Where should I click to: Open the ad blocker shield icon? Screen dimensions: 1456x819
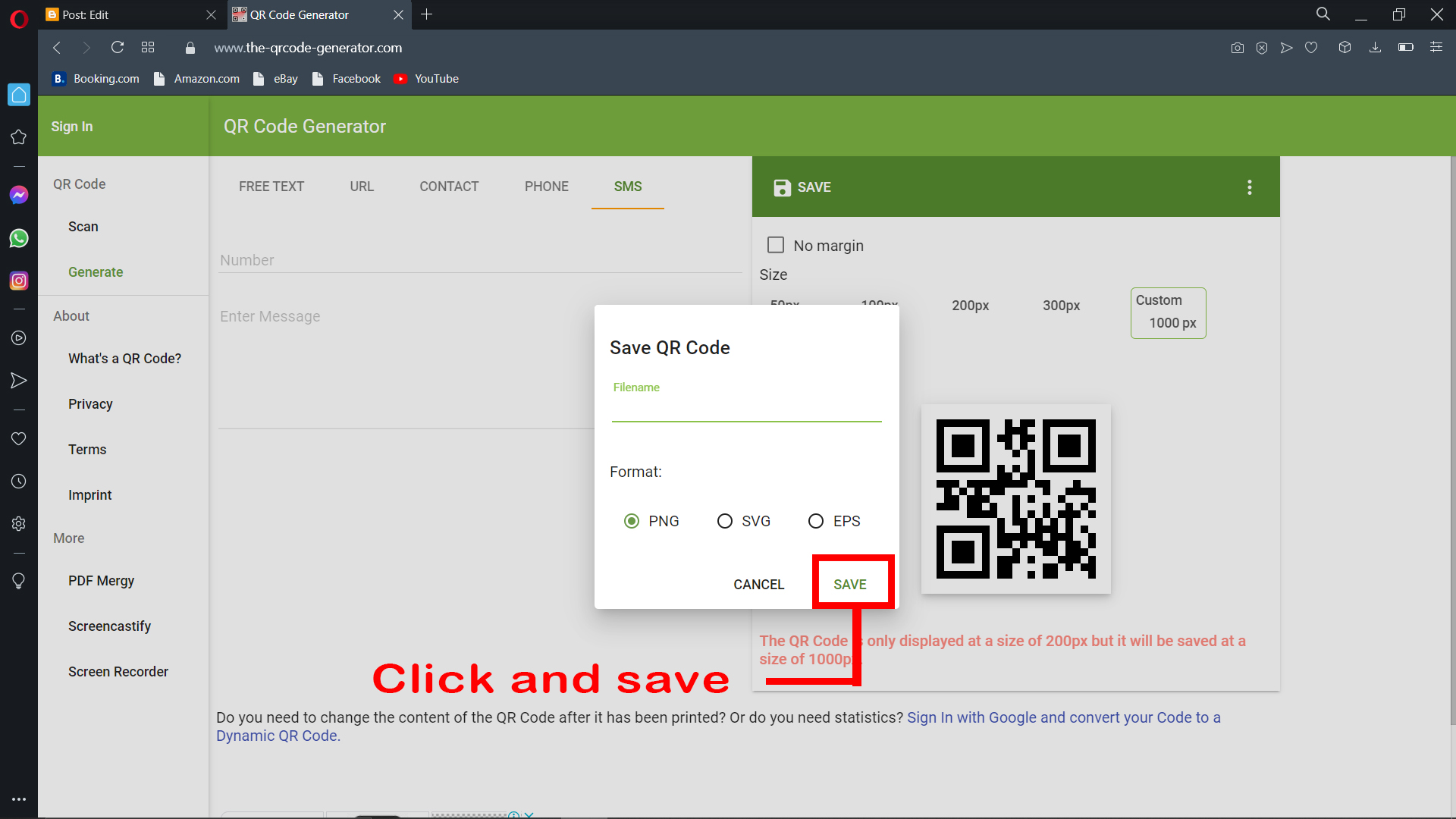click(1262, 47)
